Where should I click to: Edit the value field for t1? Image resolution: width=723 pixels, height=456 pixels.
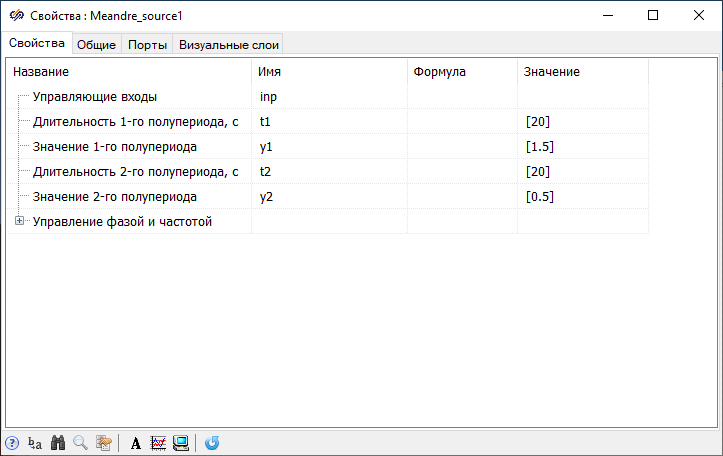582,122
